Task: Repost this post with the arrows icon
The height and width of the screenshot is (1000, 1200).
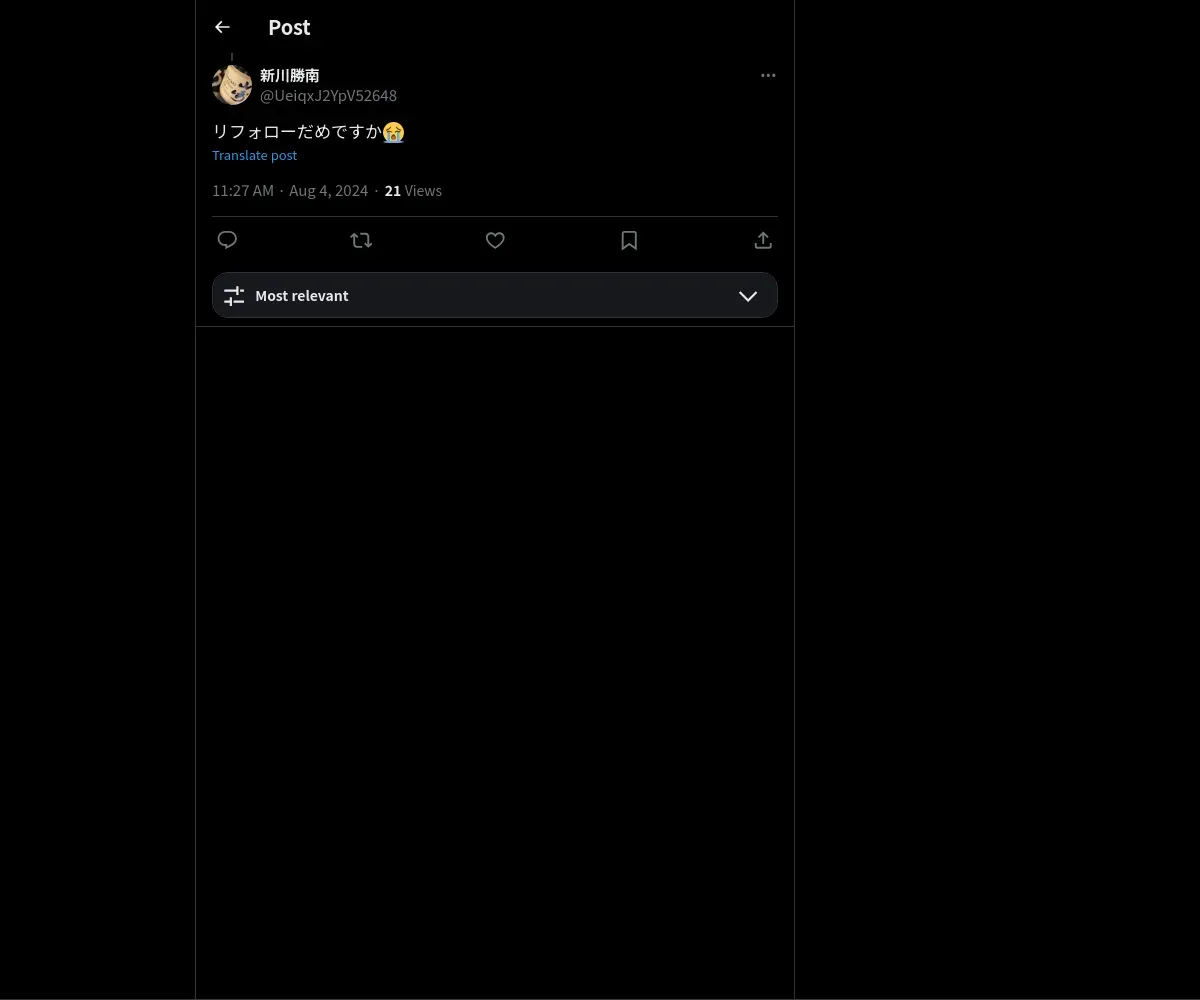Action: tap(361, 240)
